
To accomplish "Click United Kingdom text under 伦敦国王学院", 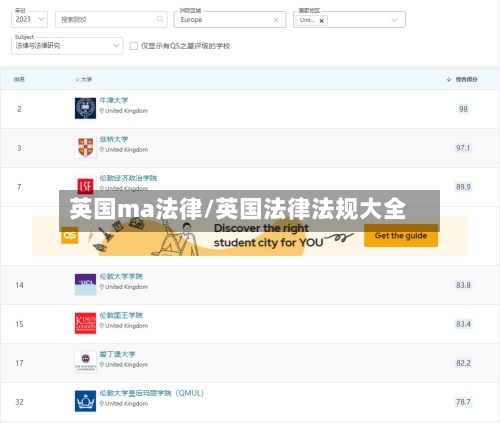I will pyautogui.click(x=126, y=326).
